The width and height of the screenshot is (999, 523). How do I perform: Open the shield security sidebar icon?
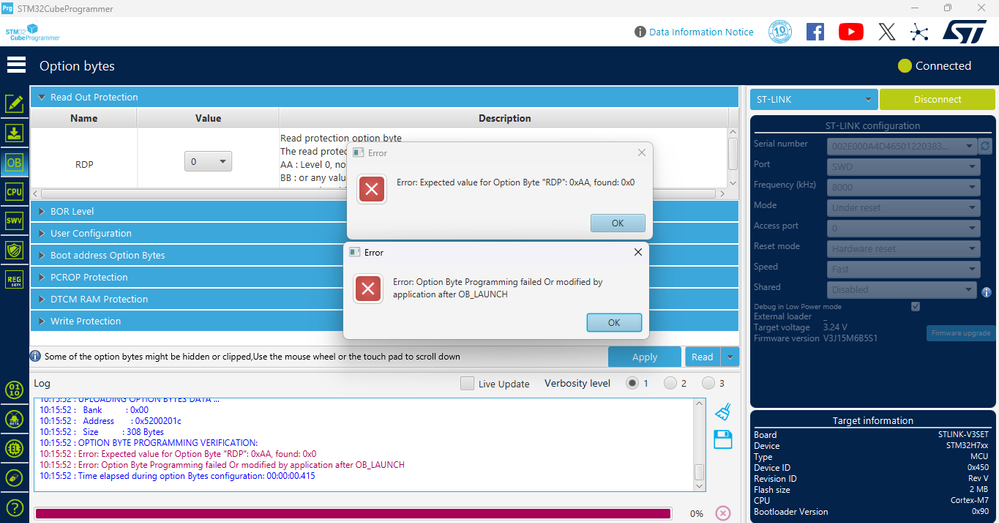14,250
